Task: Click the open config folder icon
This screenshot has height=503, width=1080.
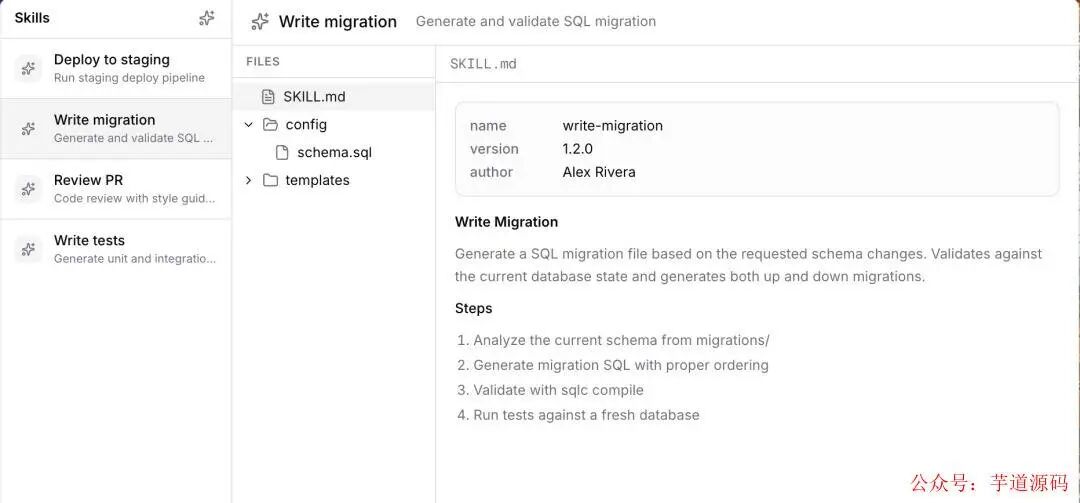Action: coord(271,125)
